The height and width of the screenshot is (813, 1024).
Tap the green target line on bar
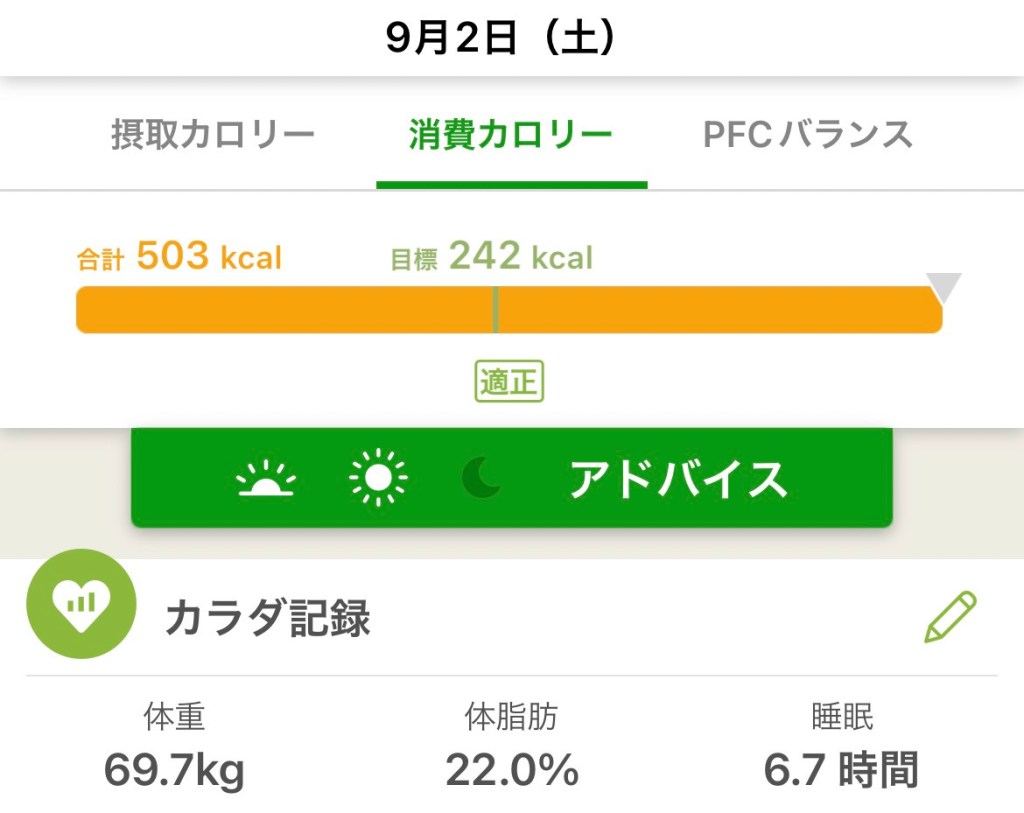coord(496,310)
